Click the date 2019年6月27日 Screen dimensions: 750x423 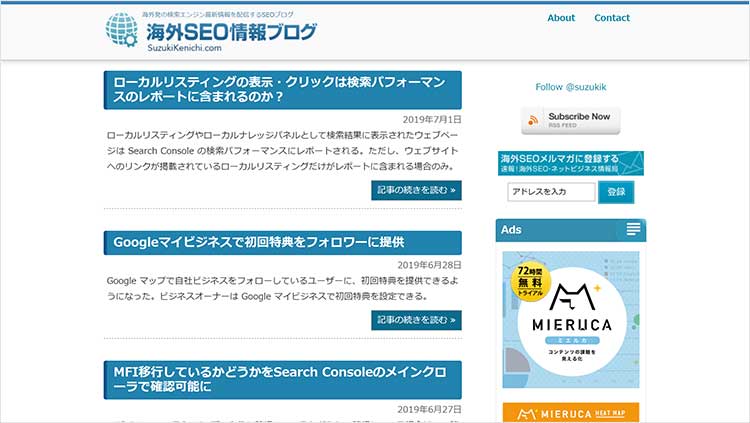(x=429, y=409)
